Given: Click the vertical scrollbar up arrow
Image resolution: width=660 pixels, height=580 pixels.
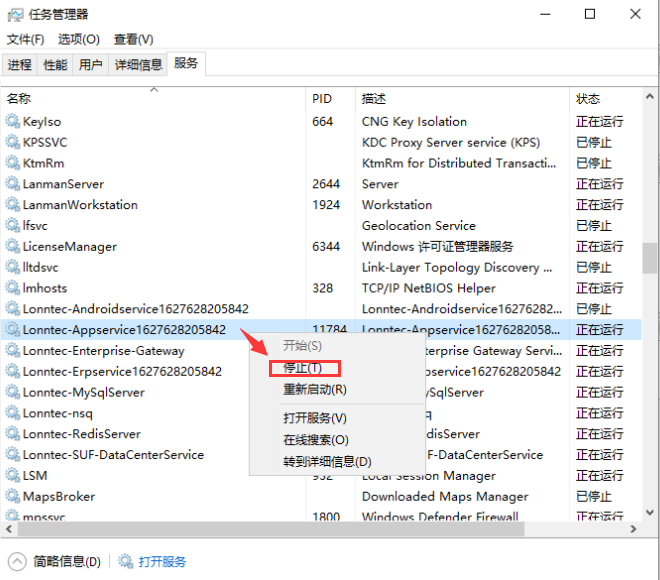Looking at the screenshot, I should [650, 97].
